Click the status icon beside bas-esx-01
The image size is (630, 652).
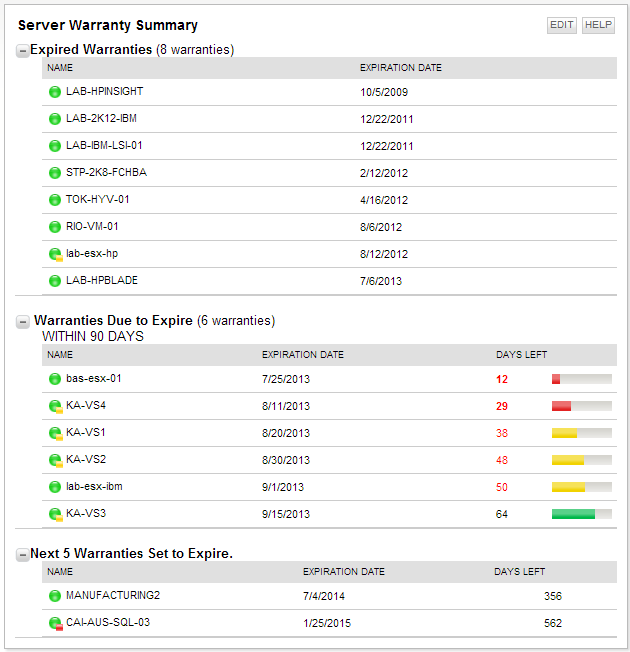click(x=55, y=379)
